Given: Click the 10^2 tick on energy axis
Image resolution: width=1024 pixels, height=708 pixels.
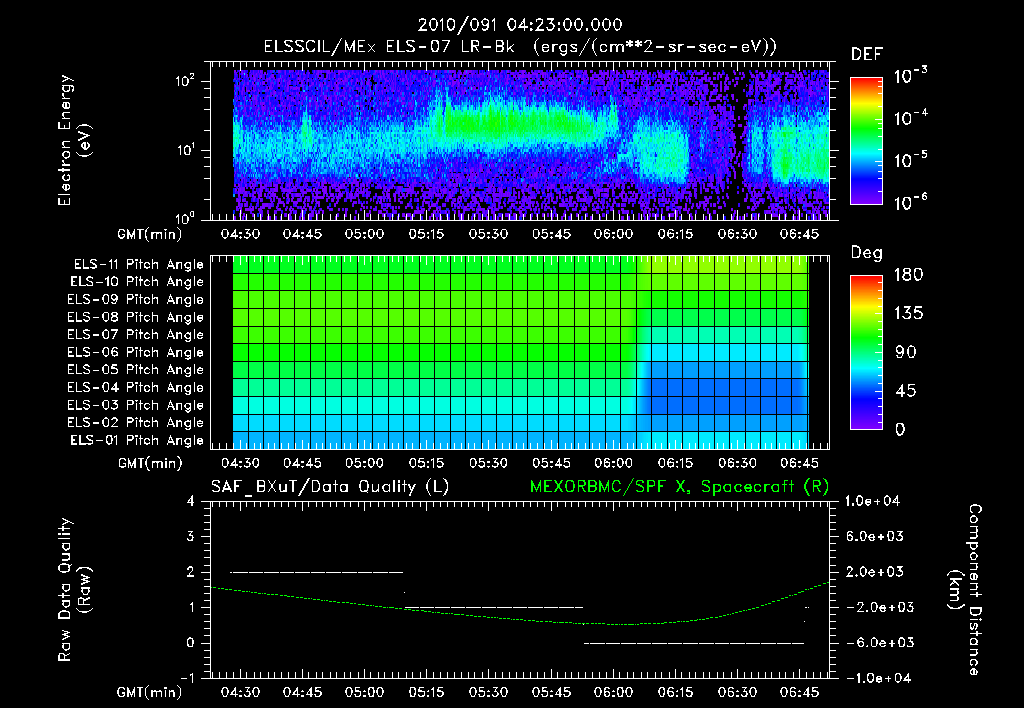Looking at the screenshot, I should [185, 82].
